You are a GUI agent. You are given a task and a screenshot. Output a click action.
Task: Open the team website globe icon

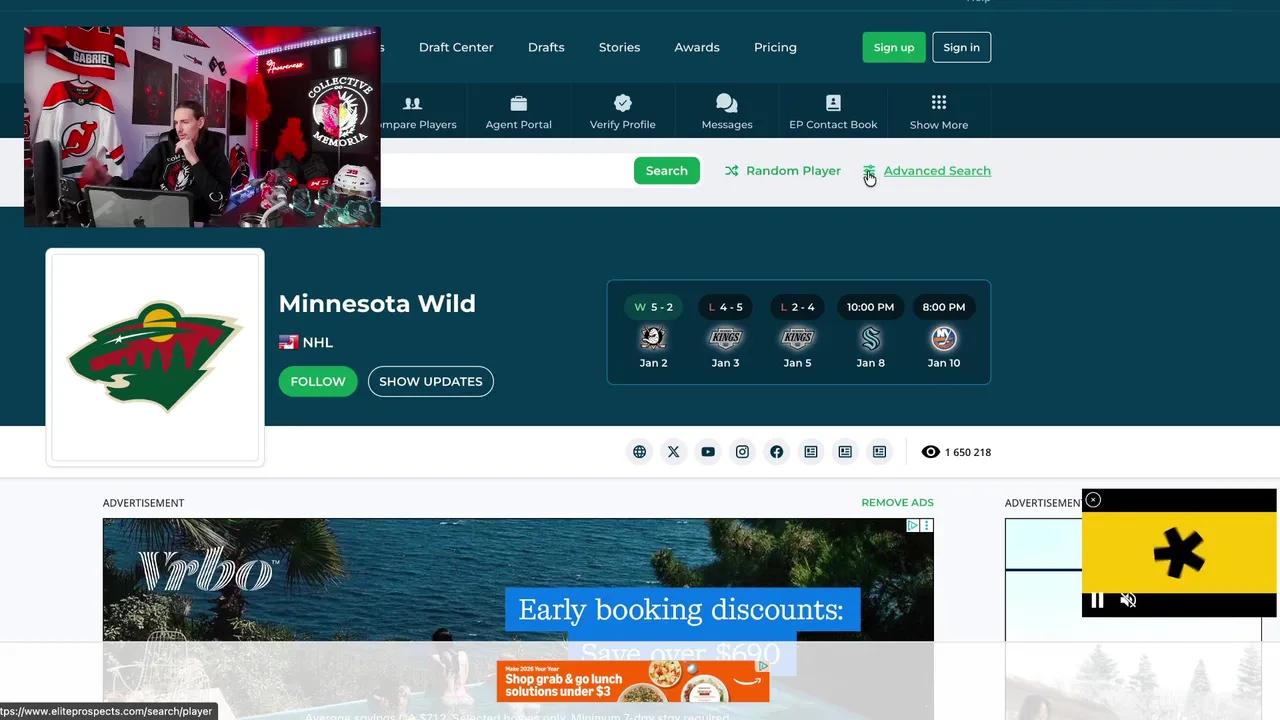639,452
